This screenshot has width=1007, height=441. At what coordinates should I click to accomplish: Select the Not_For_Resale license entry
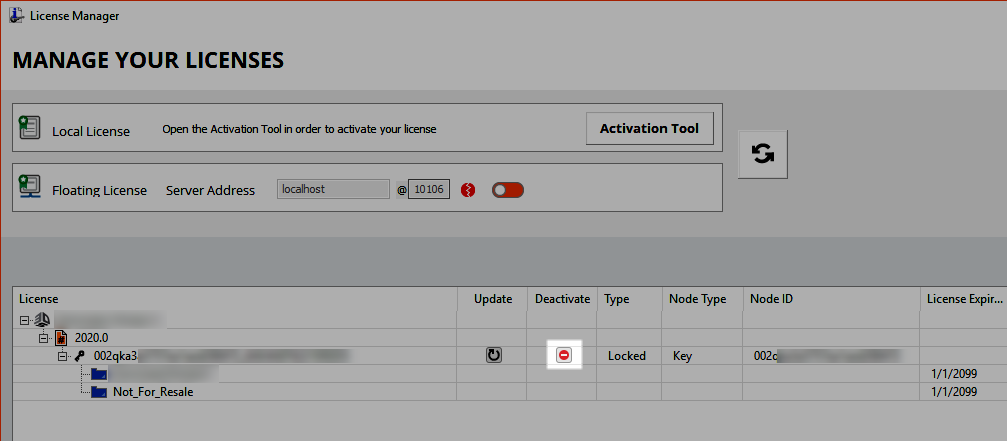[152, 392]
